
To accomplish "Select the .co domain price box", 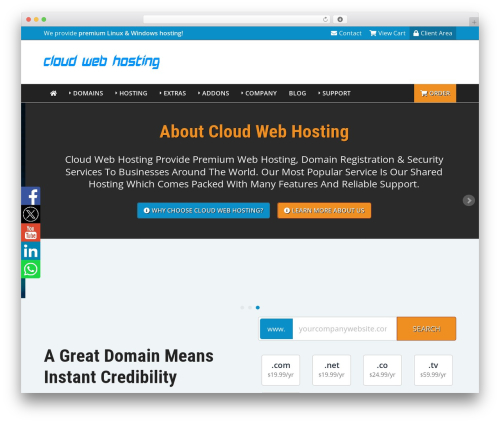I will pyautogui.click(x=382, y=370).
